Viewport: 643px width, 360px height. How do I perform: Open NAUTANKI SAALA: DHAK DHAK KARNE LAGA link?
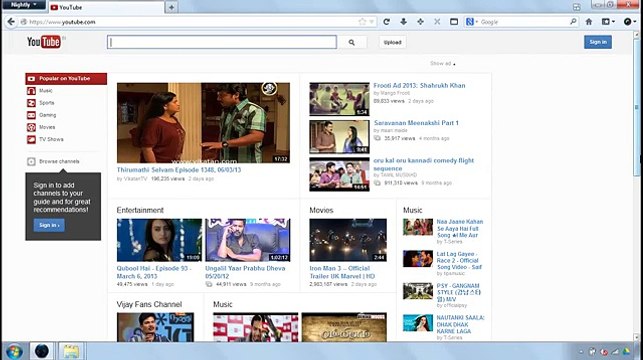pyautogui.click(x=460, y=324)
